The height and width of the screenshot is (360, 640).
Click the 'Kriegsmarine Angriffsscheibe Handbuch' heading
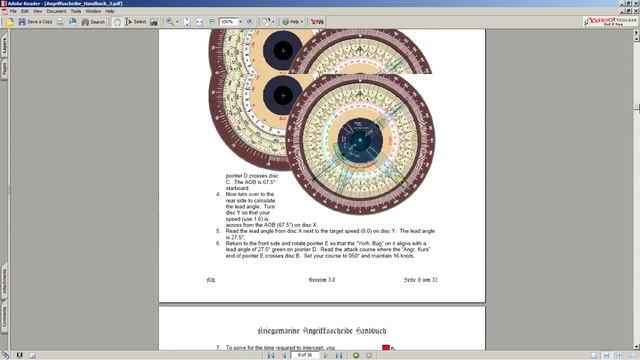pos(322,331)
